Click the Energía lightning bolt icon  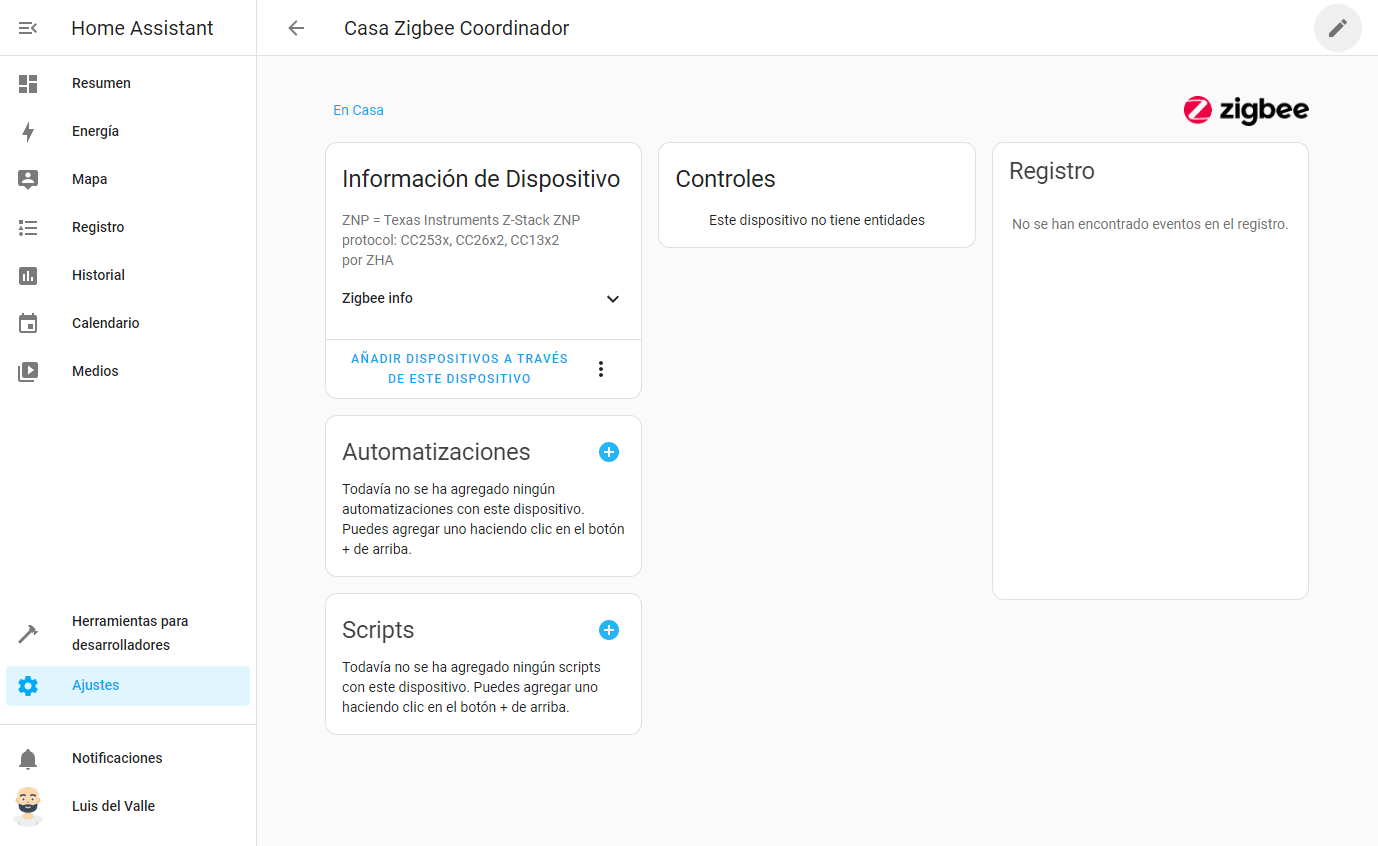click(28, 132)
